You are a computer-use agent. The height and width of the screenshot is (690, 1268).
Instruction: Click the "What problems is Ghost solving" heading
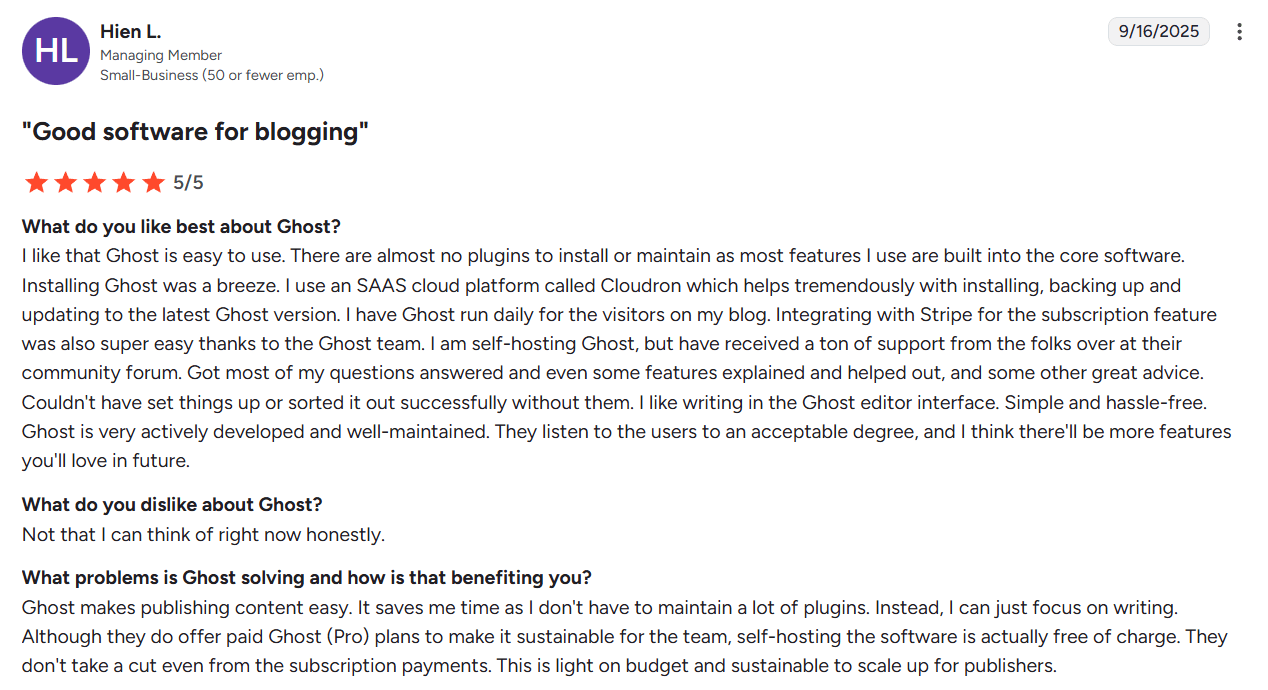click(x=306, y=578)
